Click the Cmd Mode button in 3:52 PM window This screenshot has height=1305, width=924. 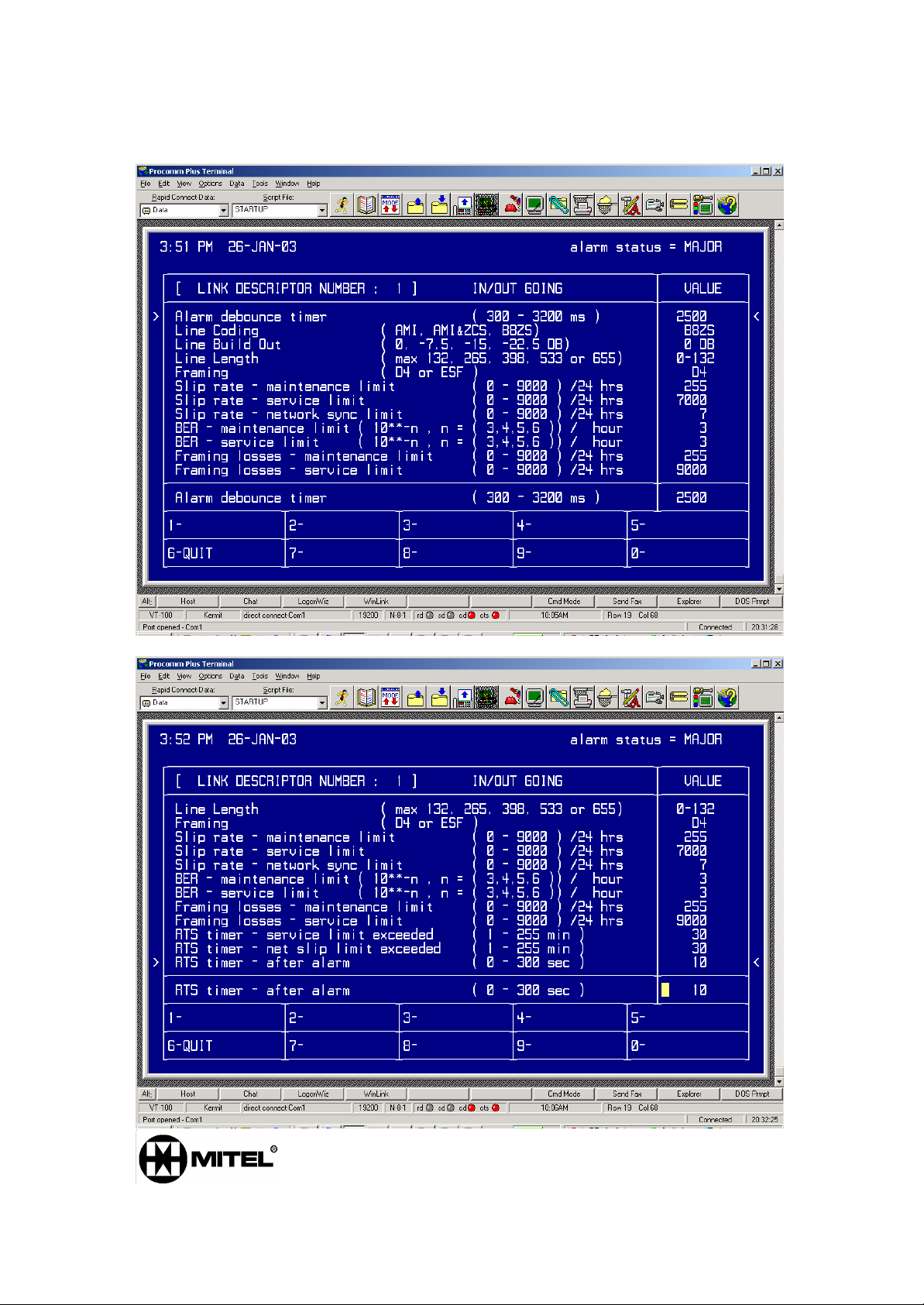point(564,1094)
